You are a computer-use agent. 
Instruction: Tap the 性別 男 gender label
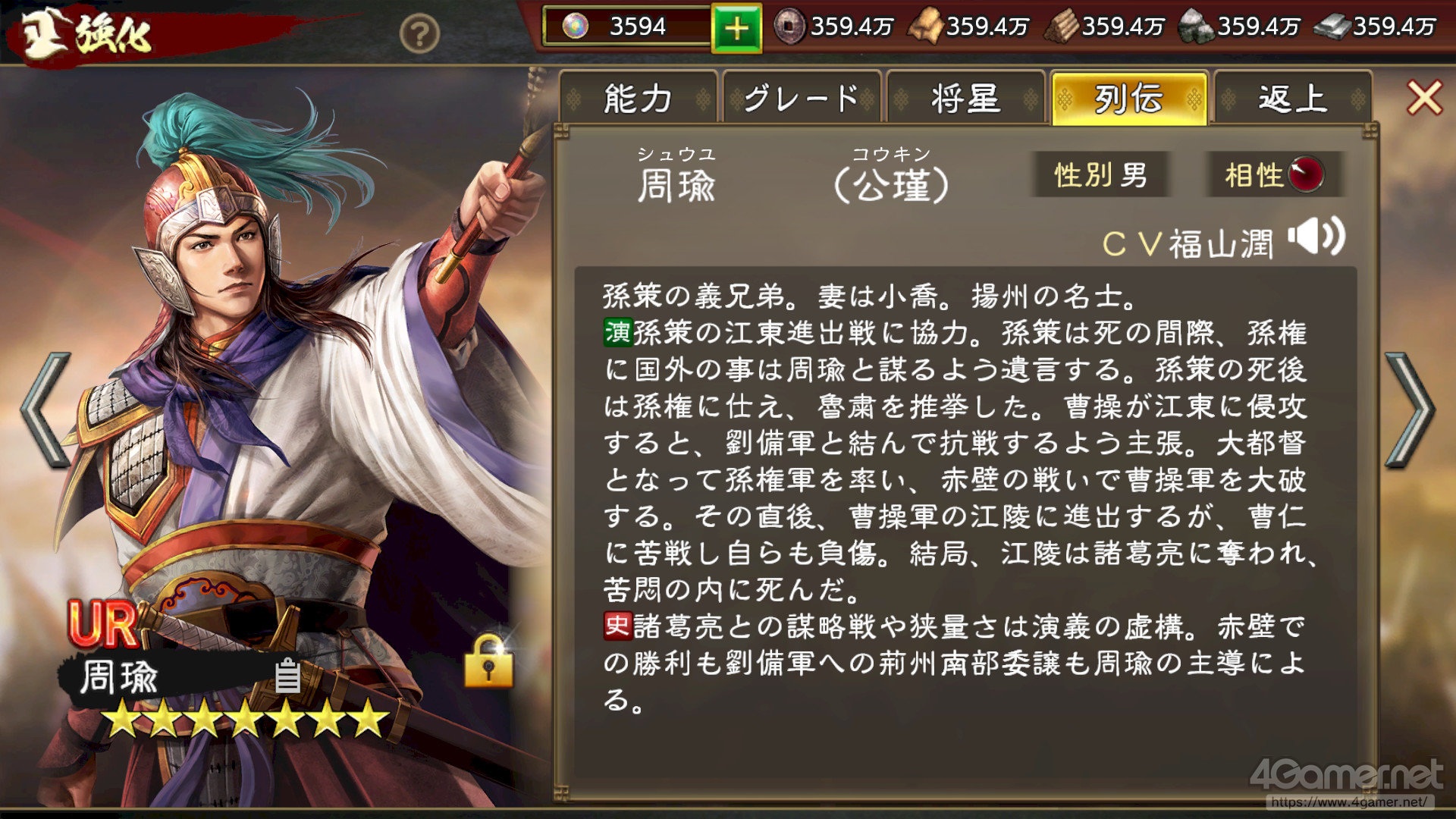1100,175
